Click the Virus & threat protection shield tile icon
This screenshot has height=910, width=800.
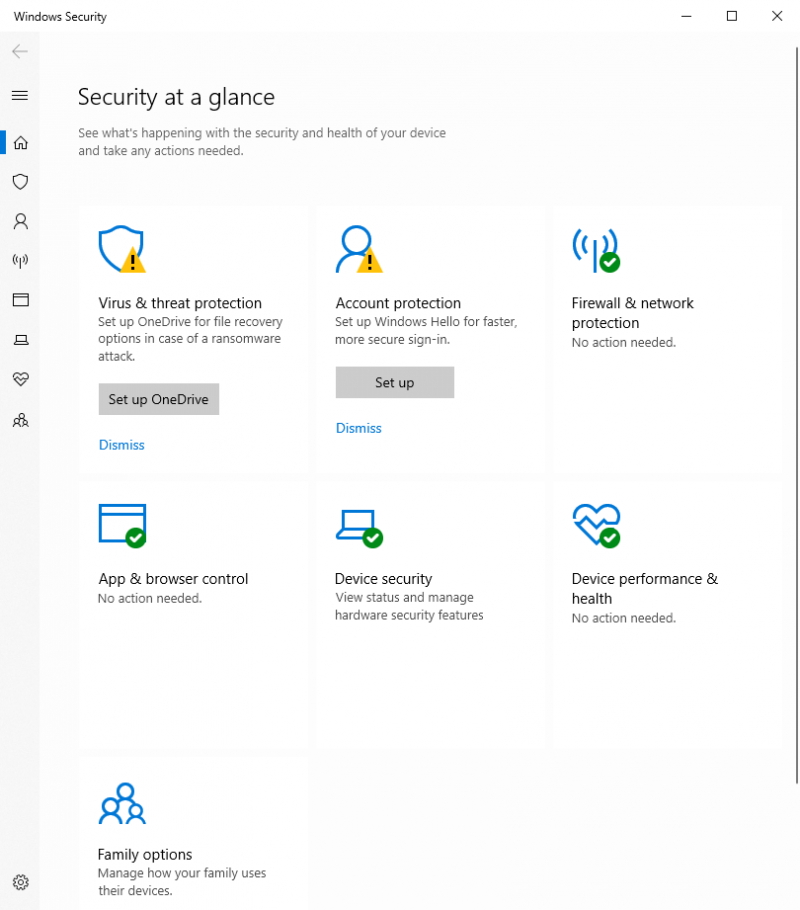click(x=122, y=249)
